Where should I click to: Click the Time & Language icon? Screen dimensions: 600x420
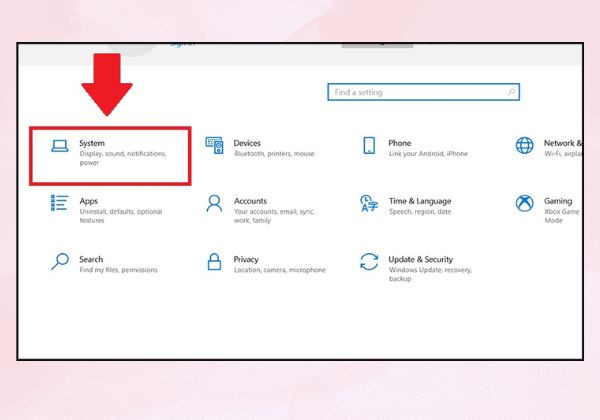point(369,203)
